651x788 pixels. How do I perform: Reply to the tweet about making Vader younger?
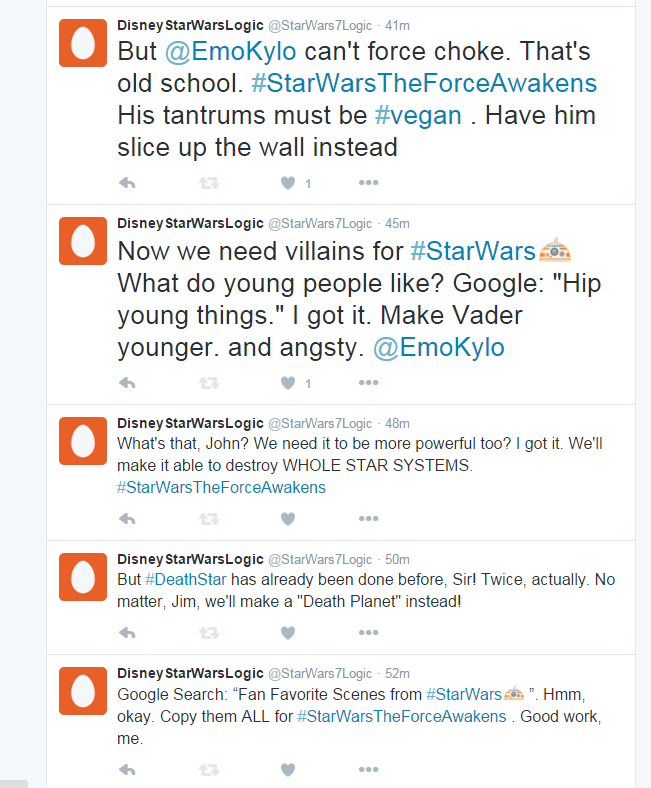click(127, 383)
